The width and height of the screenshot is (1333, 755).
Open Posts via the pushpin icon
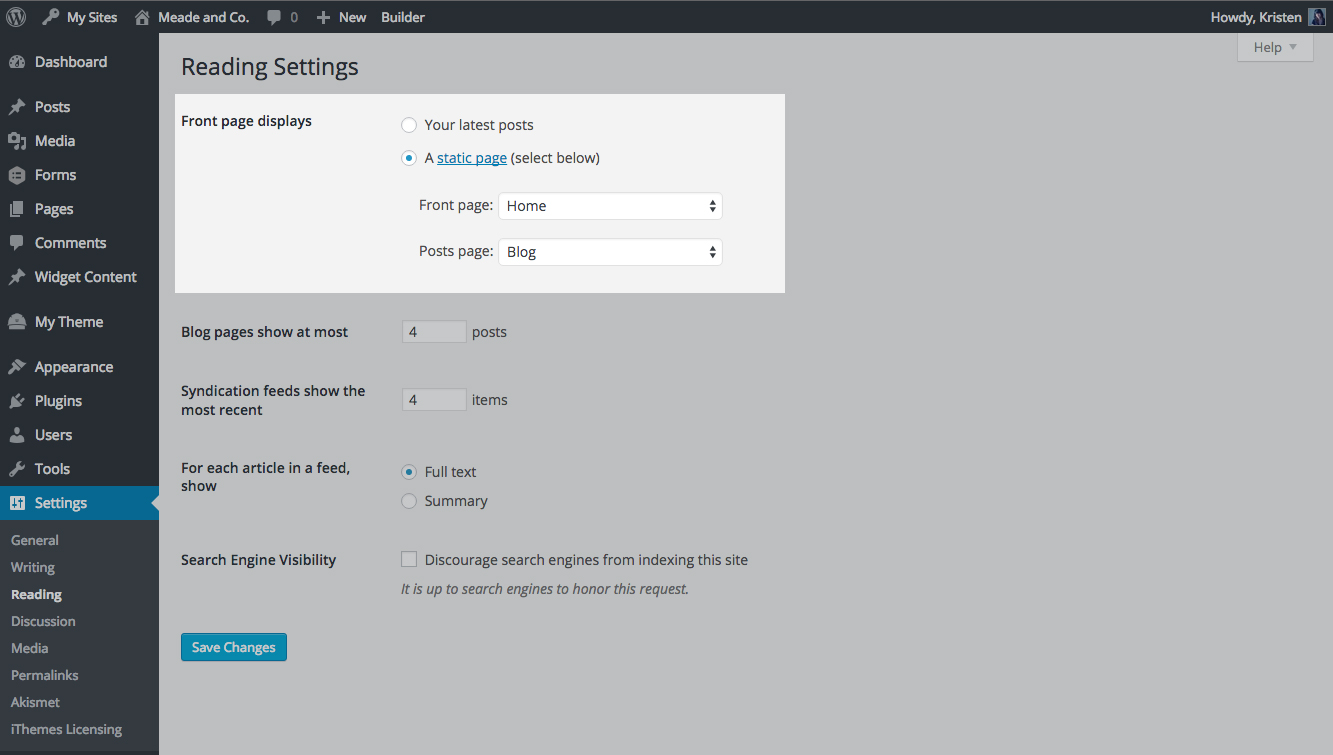17,107
